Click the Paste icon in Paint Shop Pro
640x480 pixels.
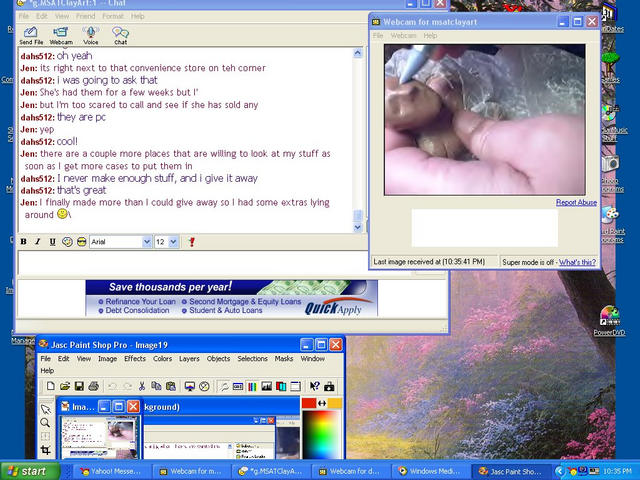tap(171, 386)
